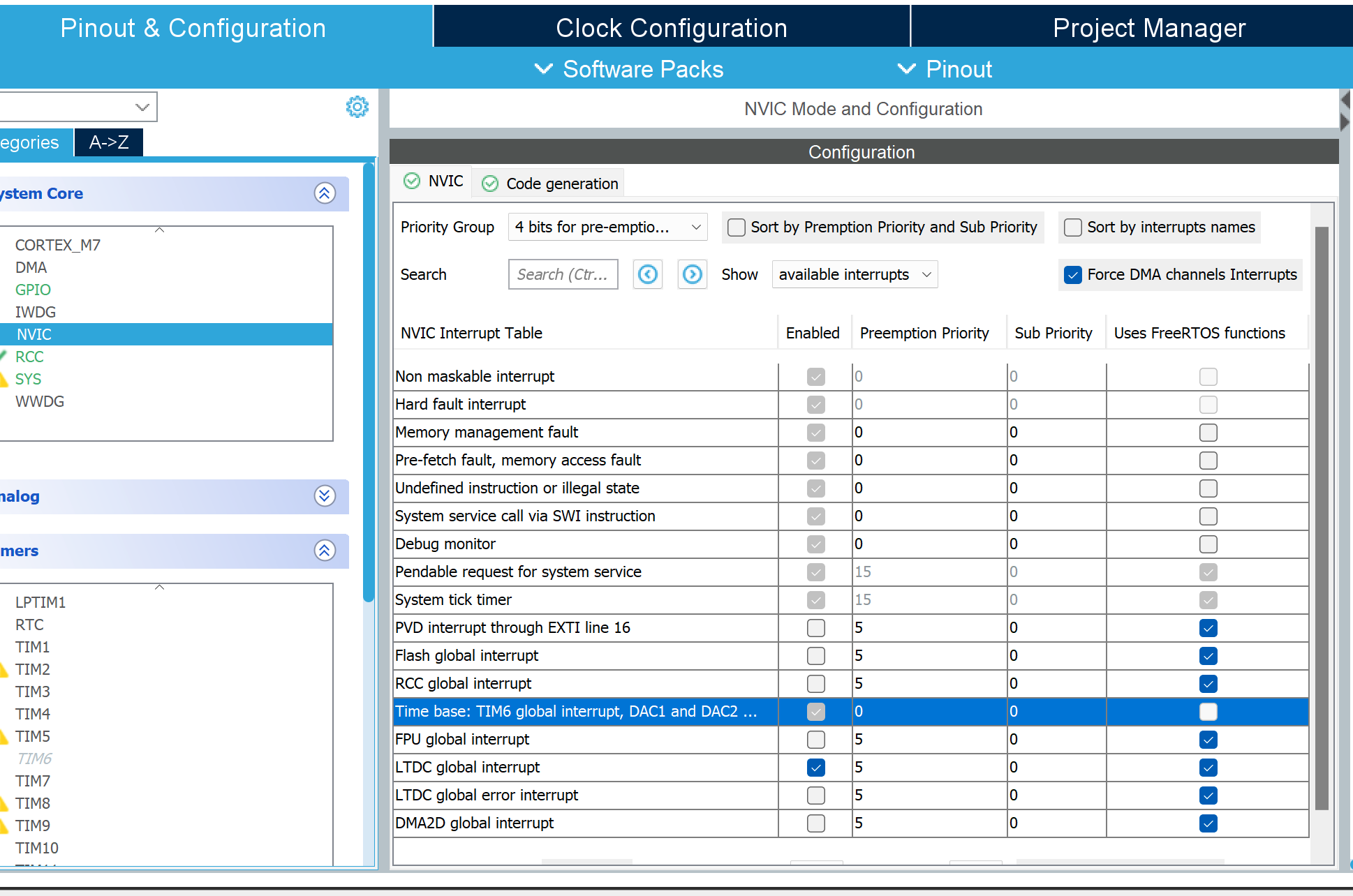Click the check icon on Code generation tab
Screen dimensions: 1353x896
(x=491, y=184)
